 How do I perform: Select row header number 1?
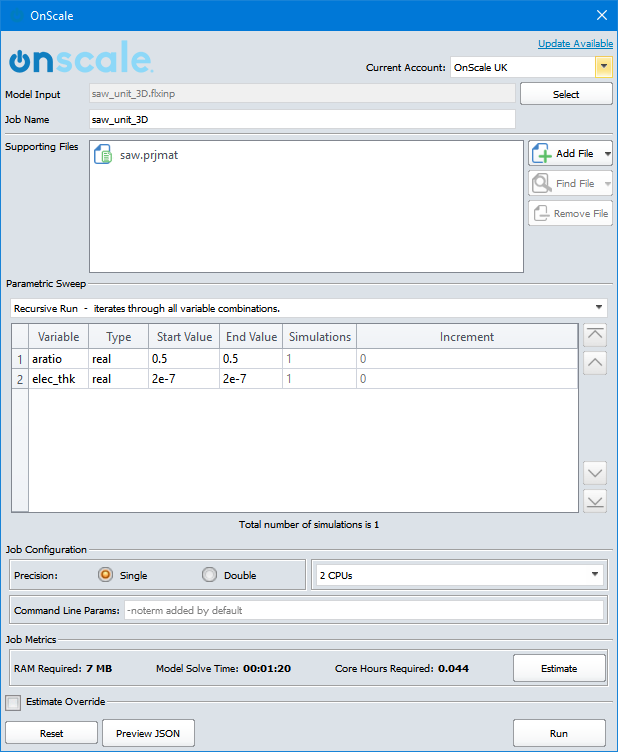point(20,359)
